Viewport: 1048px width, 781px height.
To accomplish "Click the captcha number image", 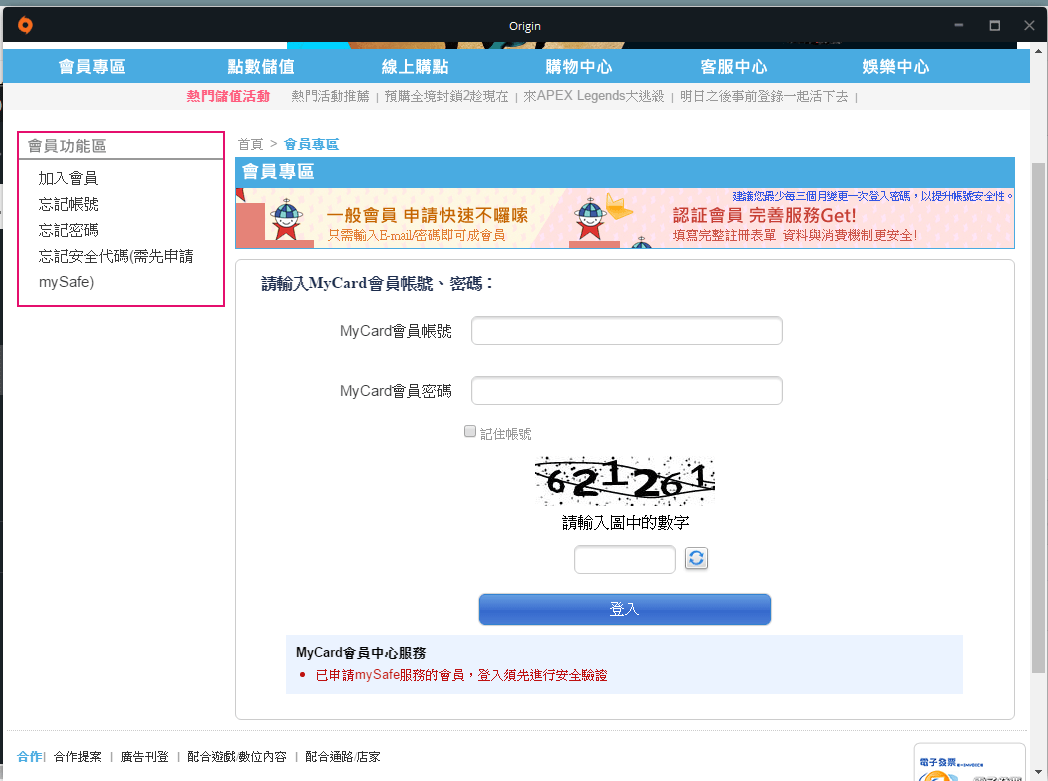I will (625, 482).
